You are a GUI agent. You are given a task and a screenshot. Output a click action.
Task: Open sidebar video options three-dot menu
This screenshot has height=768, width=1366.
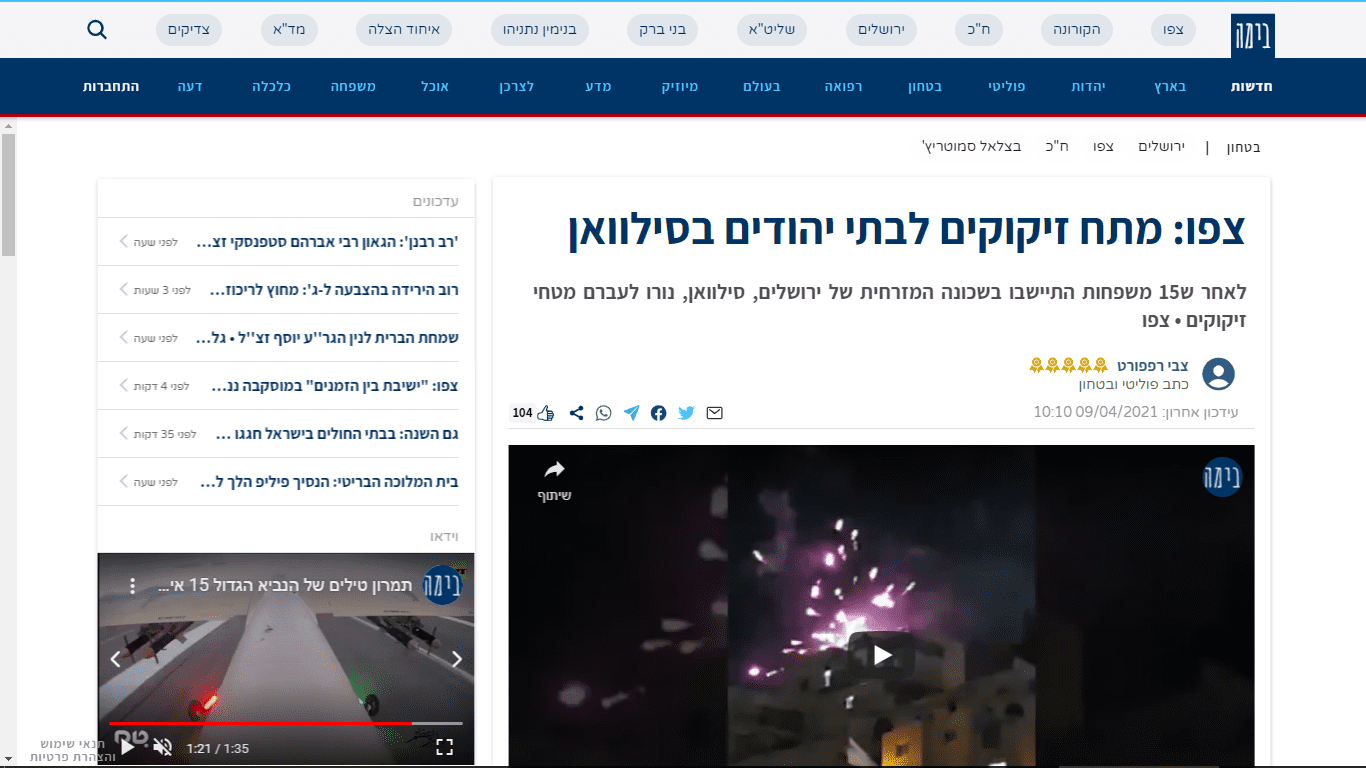[130, 584]
